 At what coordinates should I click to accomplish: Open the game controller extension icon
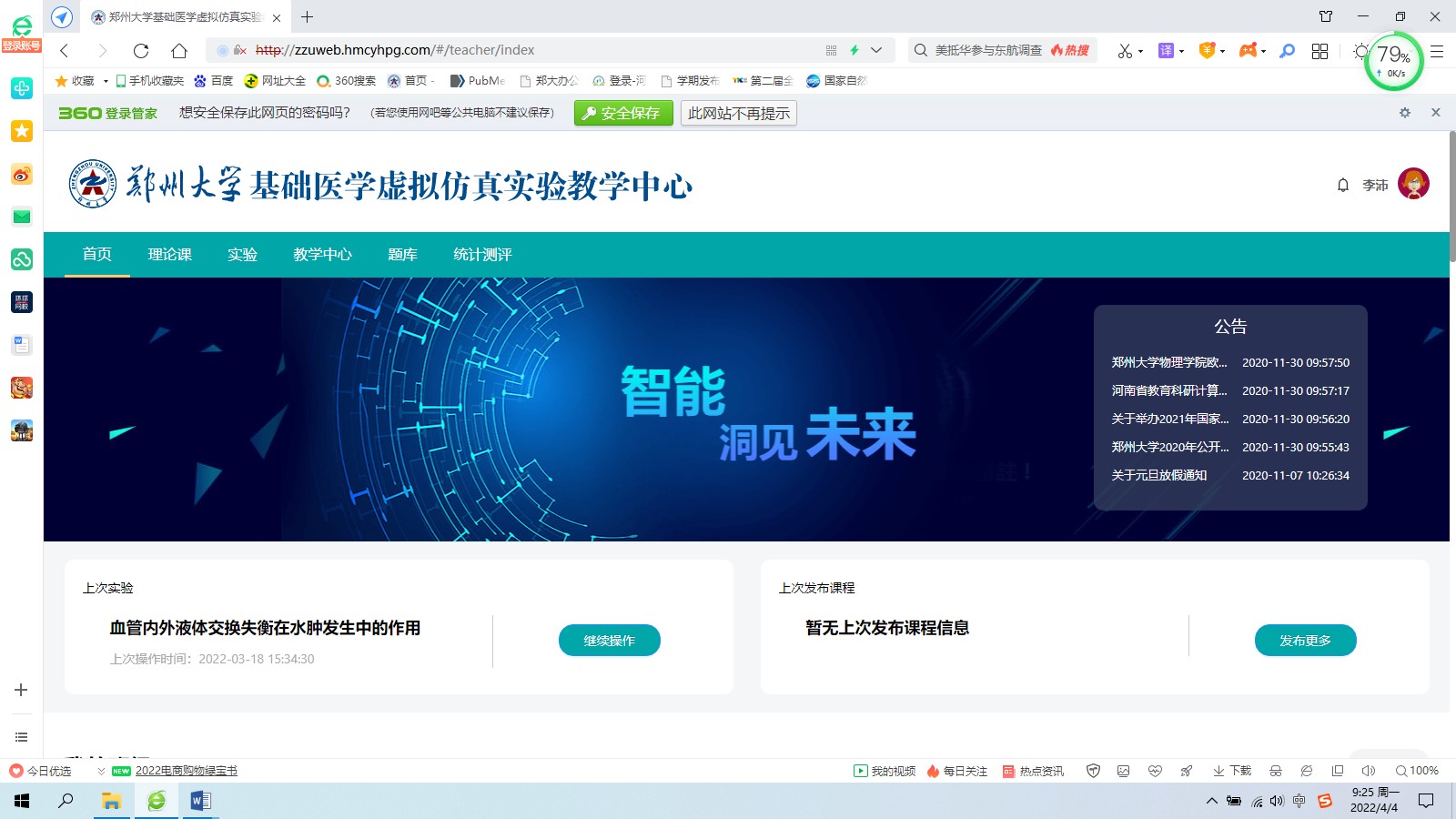pos(1248,51)
